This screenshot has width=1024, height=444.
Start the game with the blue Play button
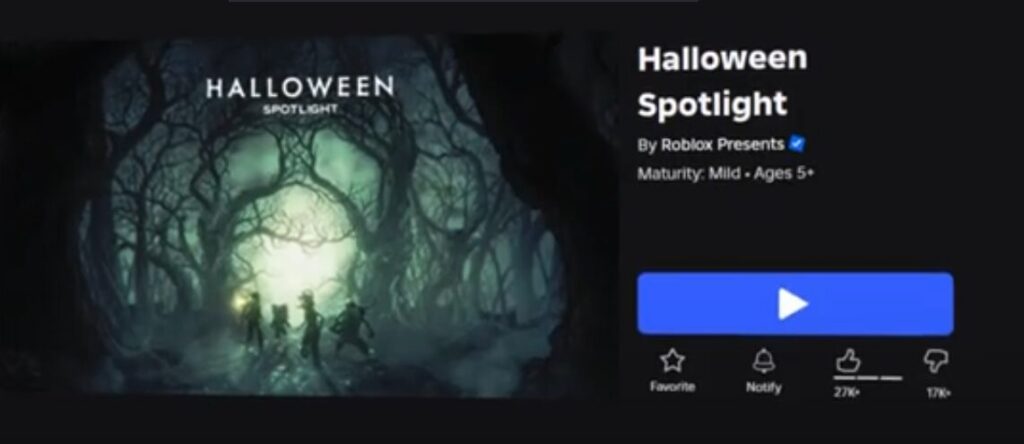[795, 304]
